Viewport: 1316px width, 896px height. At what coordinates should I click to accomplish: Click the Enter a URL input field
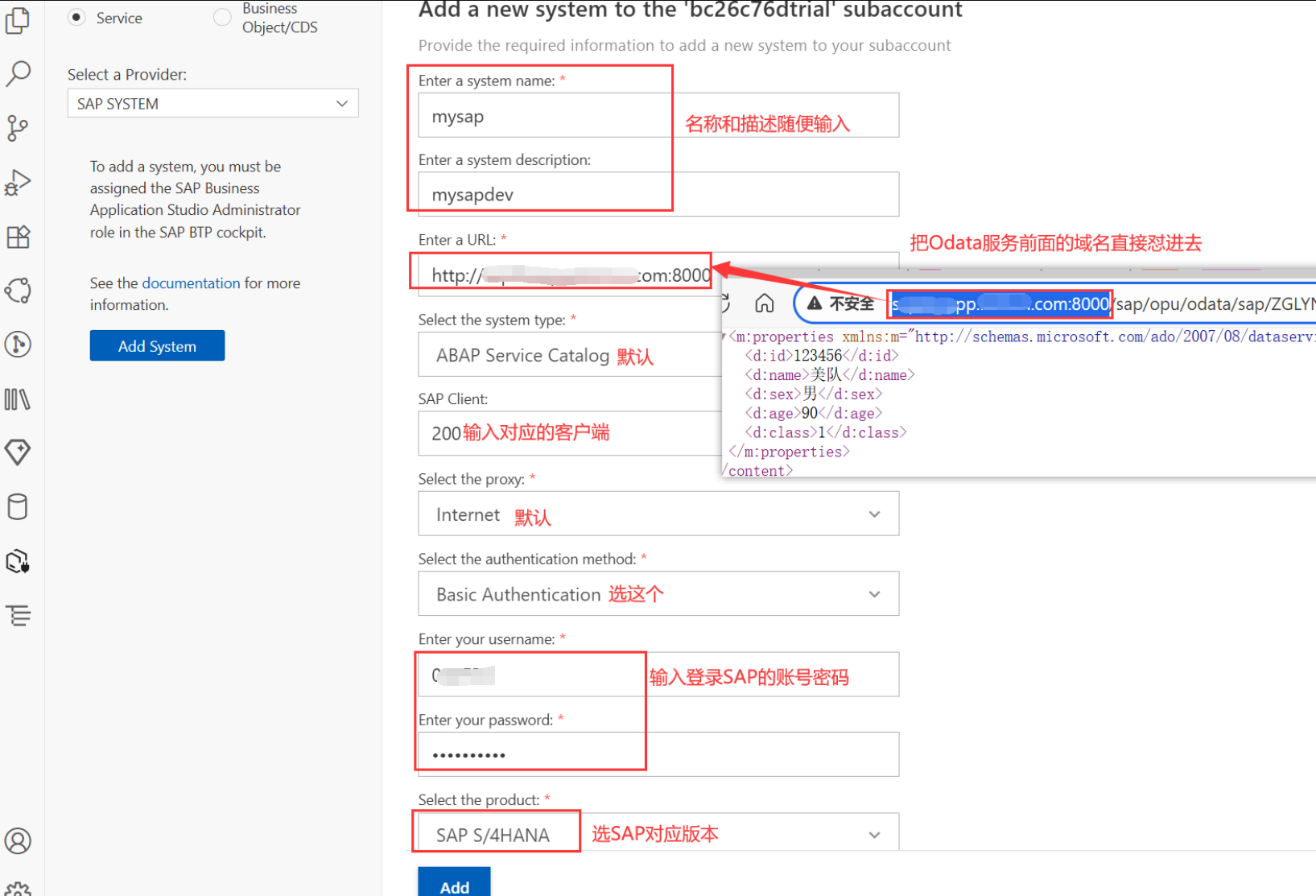(x=570, y=275)
